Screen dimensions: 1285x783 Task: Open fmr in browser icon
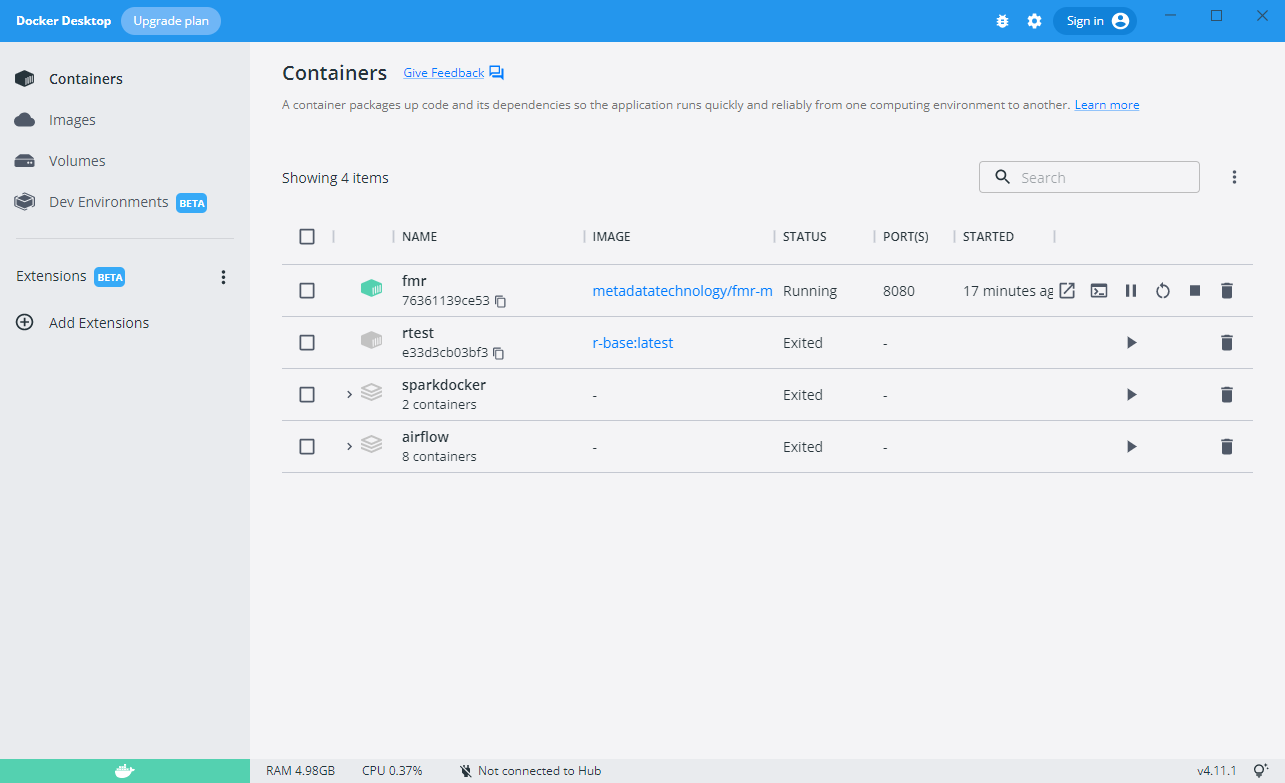click(1067, 291)
